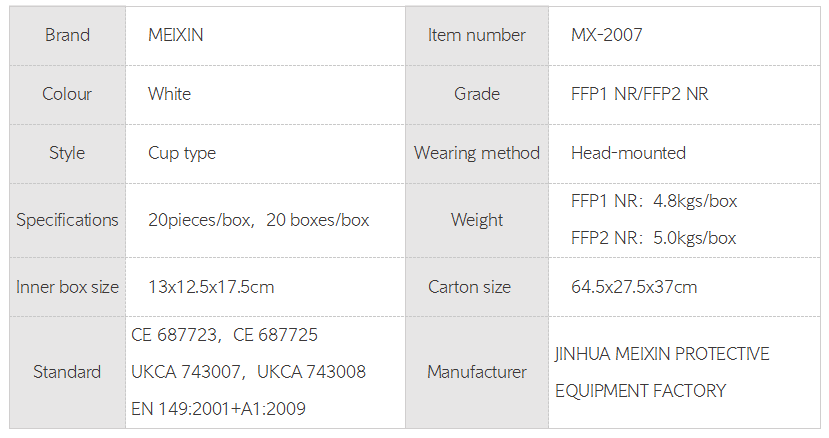829x438 pixels.
Task: Select the 13x12.5x17.5cm inner box size
Action: coord(211,287)
